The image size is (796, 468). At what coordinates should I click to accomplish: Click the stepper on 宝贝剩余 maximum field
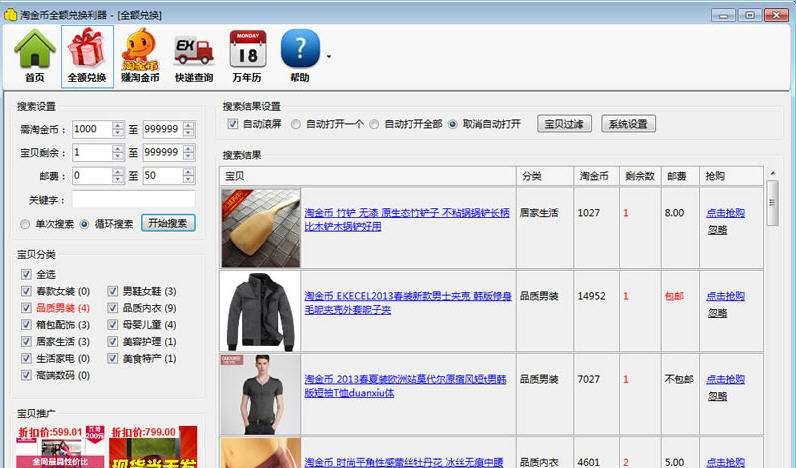(188, 152)
